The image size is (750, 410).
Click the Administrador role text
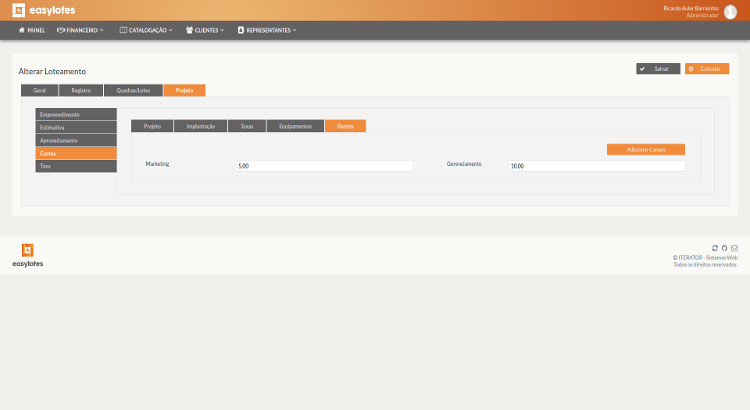point(702,15)
